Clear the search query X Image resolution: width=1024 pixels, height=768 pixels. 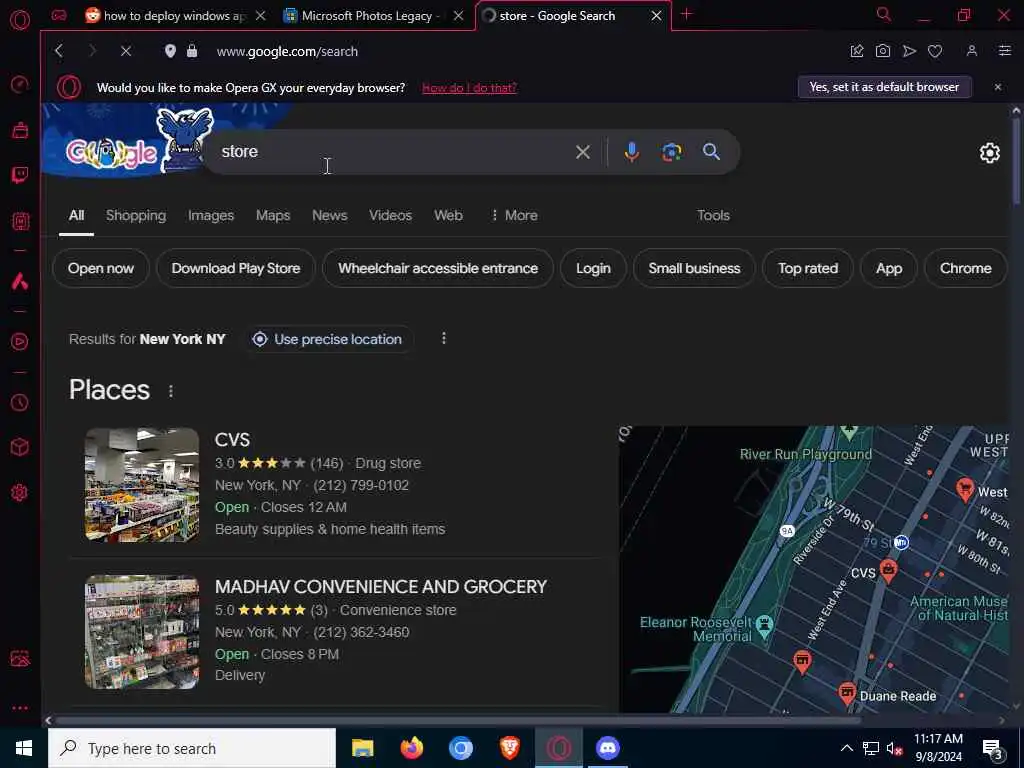(x=583, y=152)
